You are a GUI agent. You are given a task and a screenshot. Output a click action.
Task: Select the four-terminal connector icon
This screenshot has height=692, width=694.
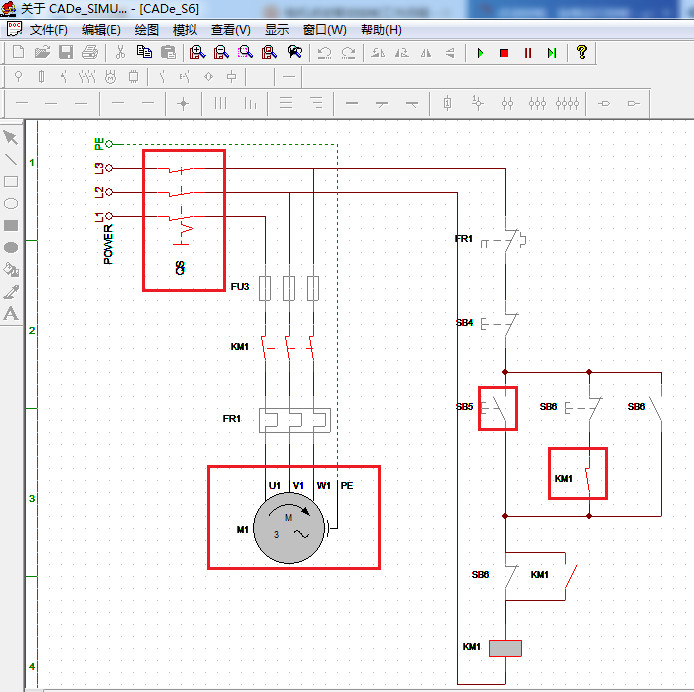567,104
